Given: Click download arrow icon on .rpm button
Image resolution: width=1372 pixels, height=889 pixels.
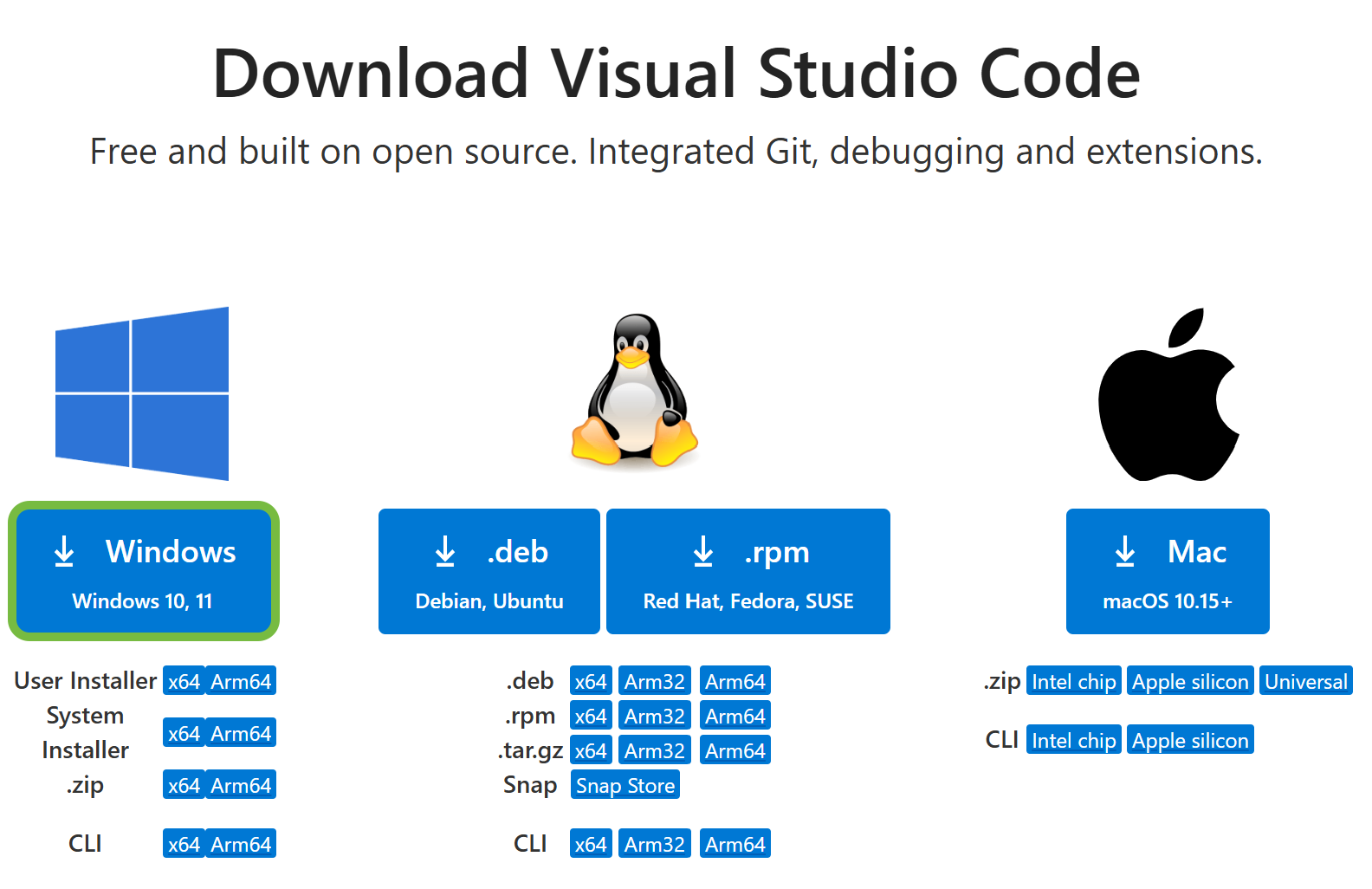Looking at the screenshot, I should [703, 551].
